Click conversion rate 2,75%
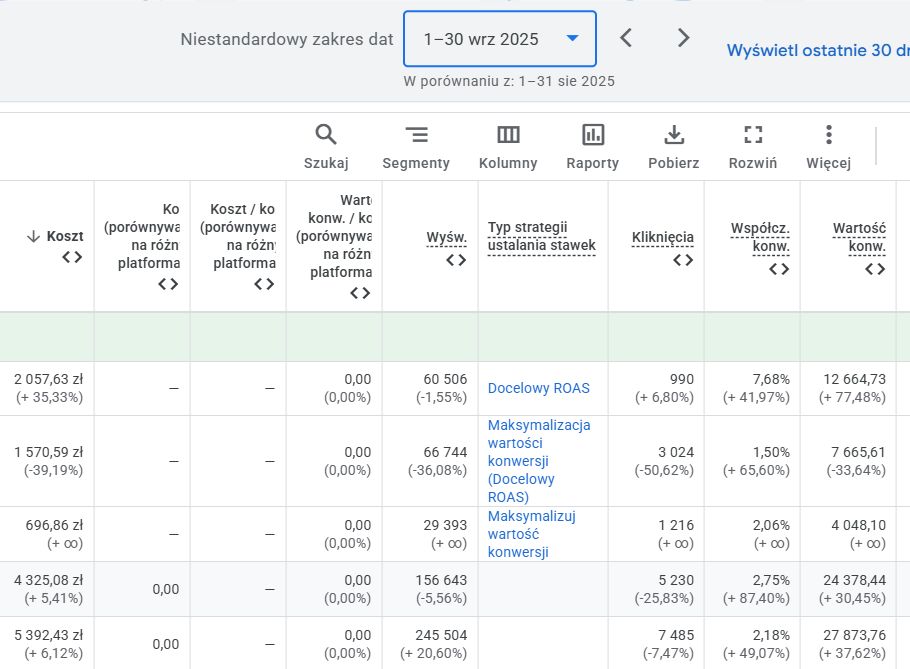 [x=771, y=580]
